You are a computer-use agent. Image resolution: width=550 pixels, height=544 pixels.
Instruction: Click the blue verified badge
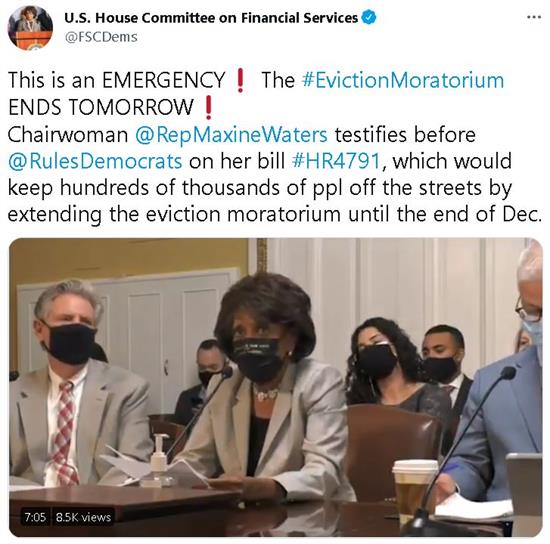point(369,18)
